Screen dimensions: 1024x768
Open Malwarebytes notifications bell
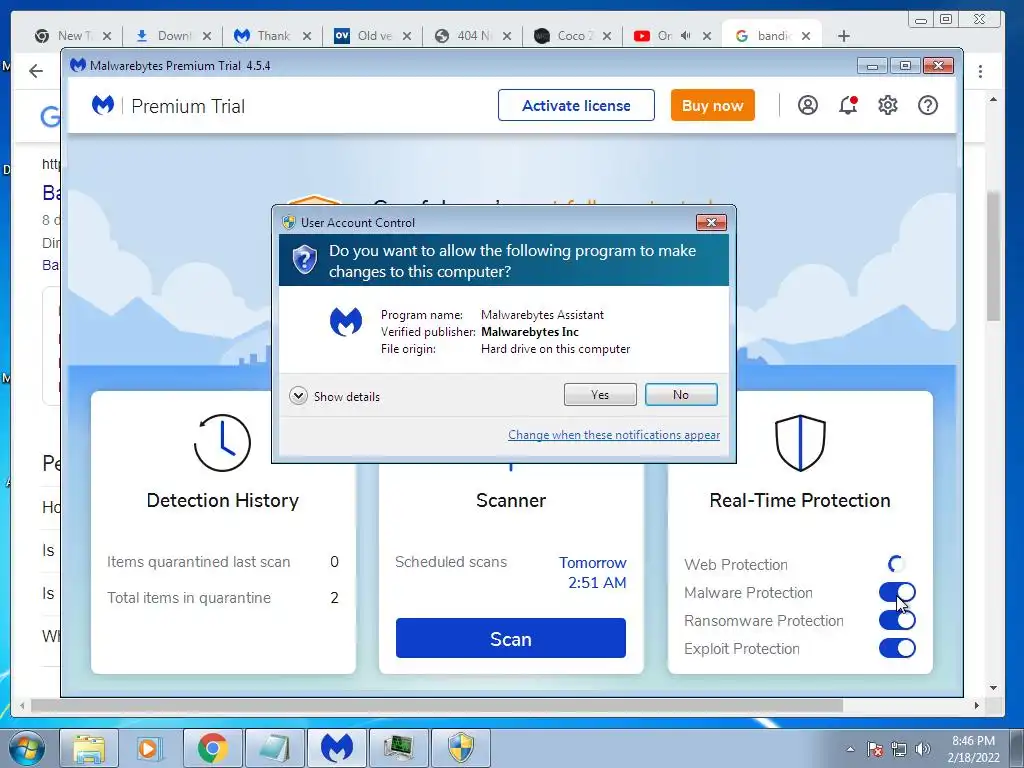click(848, 105)
